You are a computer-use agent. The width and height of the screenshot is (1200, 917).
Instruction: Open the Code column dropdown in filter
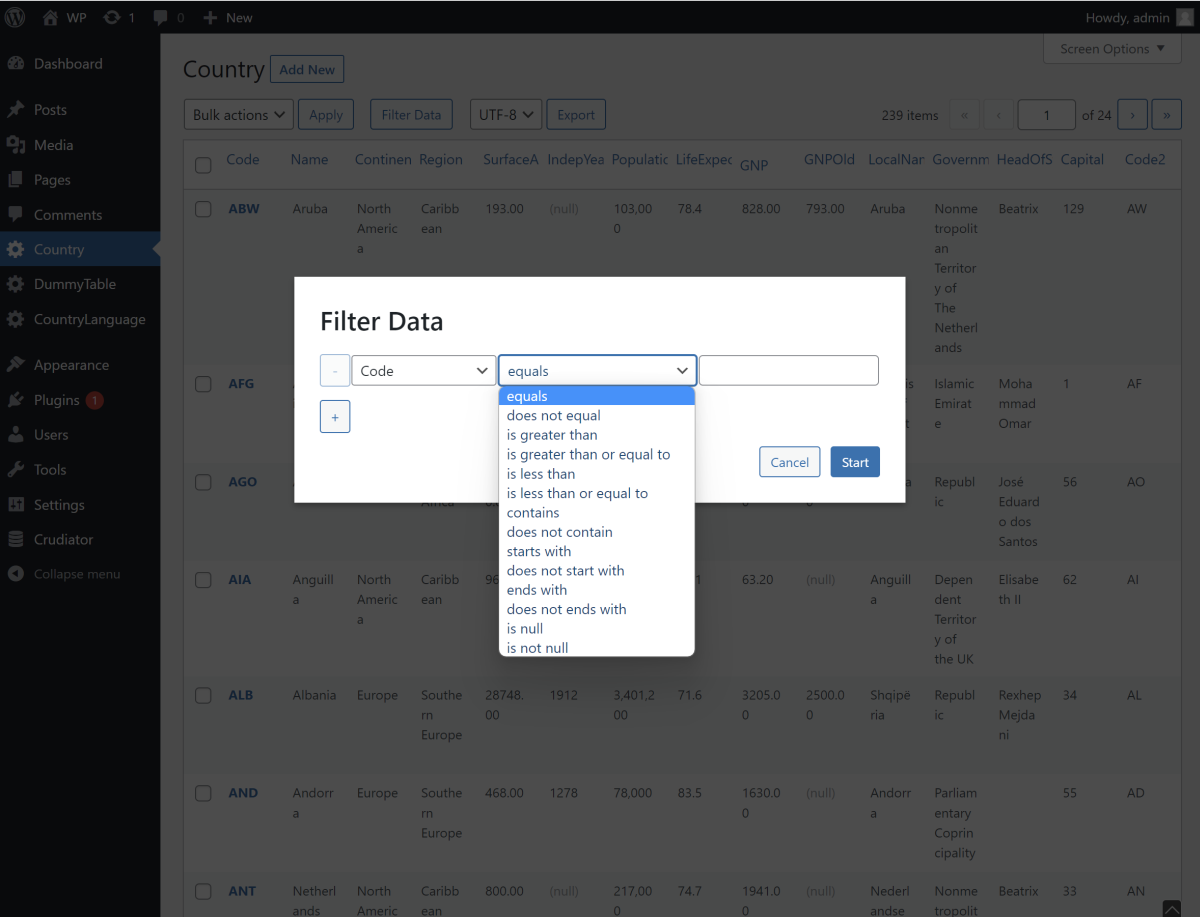tap(424, 370)
